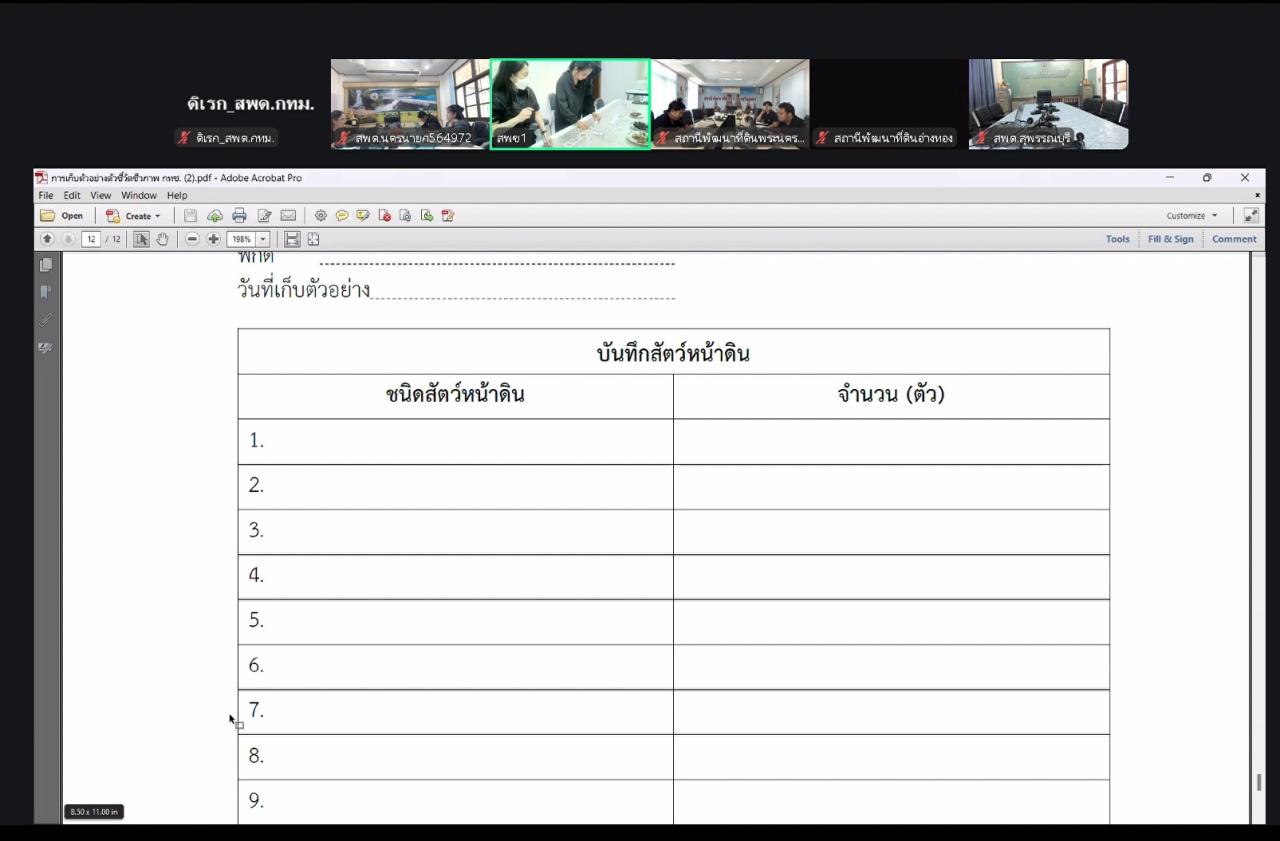This screenshot has height=841, width=1280.
Task: Open the Help menu
Action: pos(177,195)
